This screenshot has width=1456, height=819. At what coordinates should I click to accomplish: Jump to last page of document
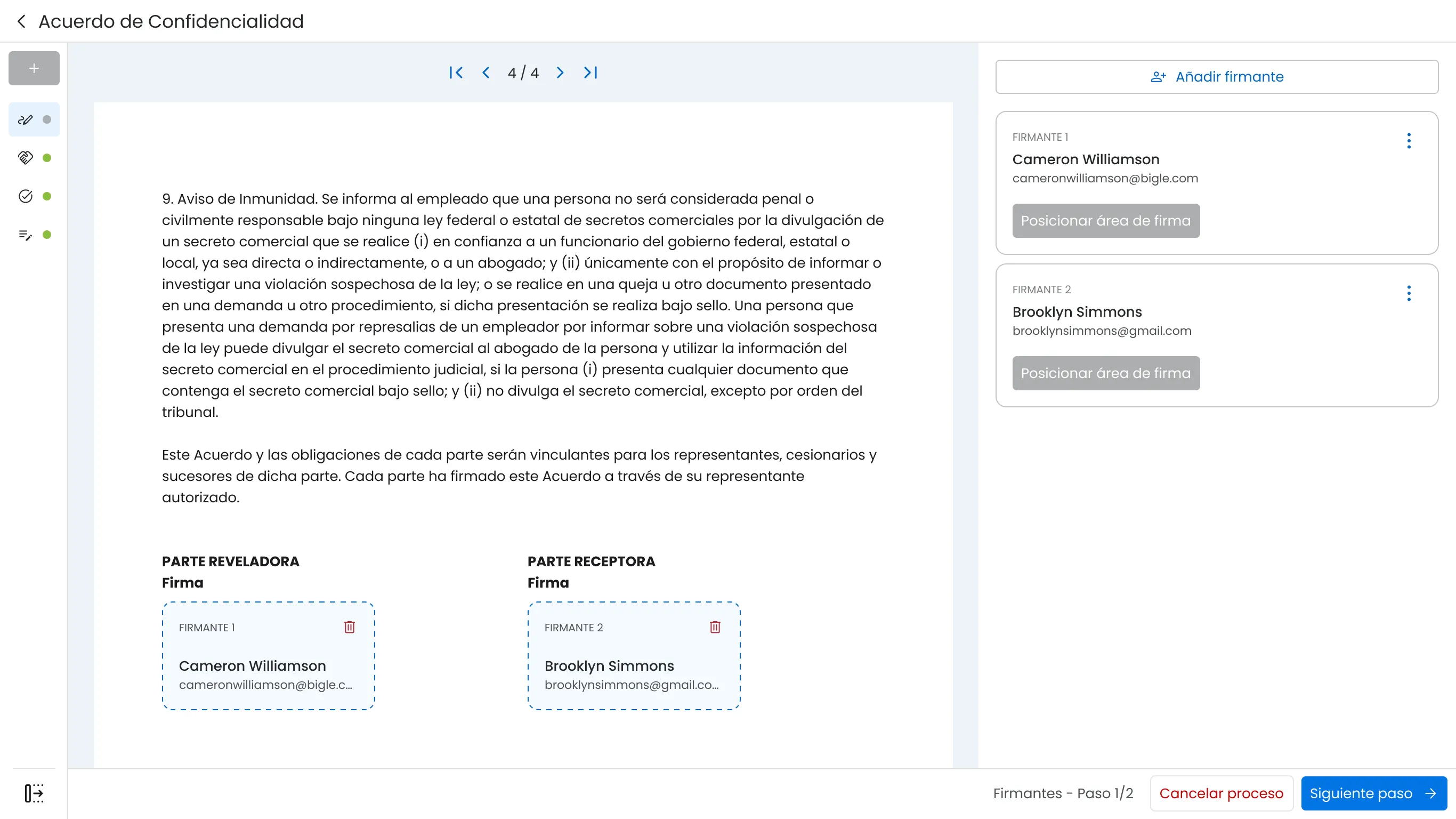coord(590,73)
